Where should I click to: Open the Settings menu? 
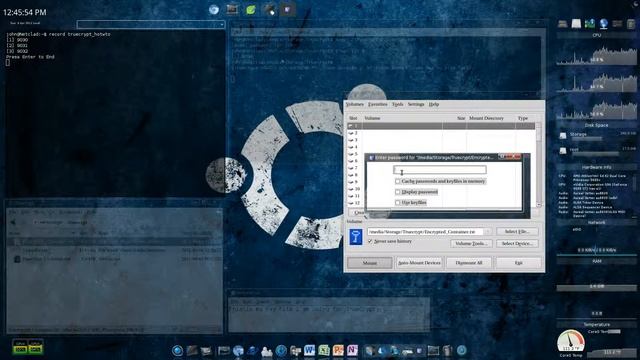[416, 104]
